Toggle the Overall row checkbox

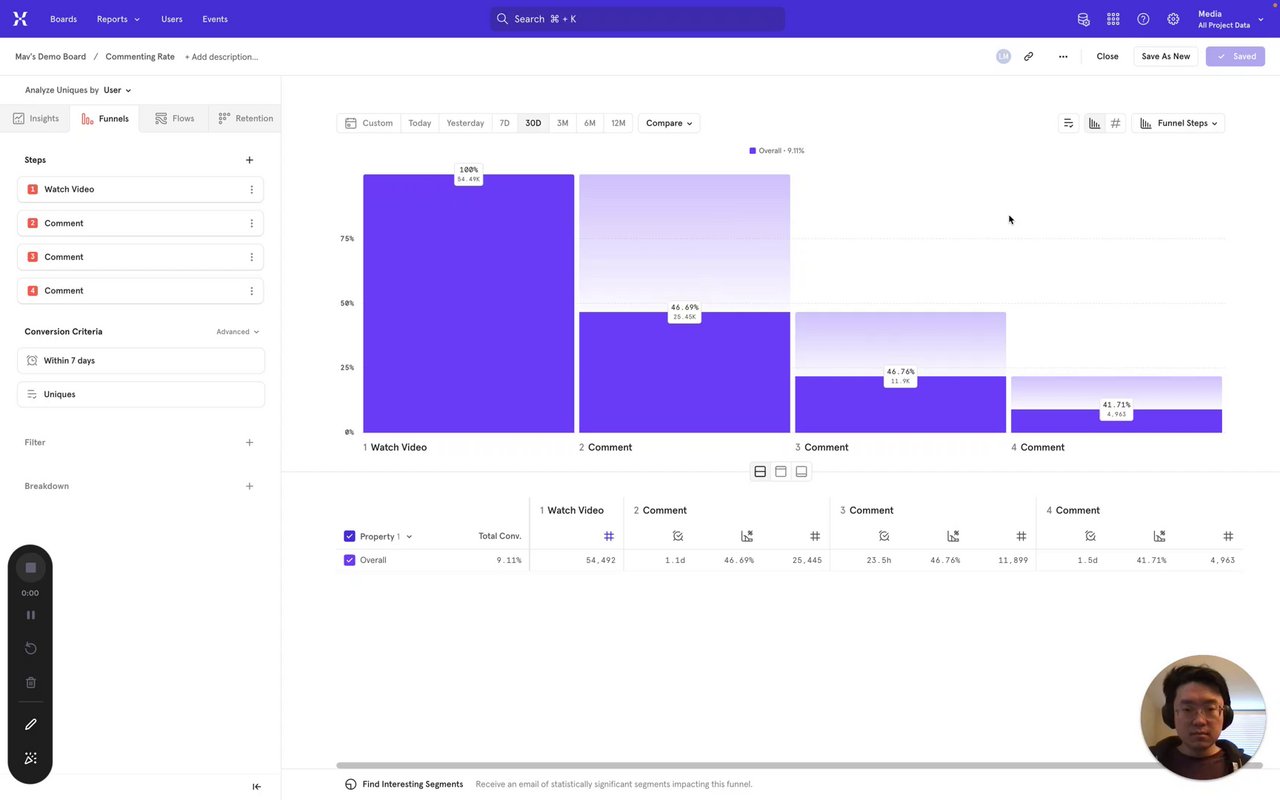coord(349,560)
